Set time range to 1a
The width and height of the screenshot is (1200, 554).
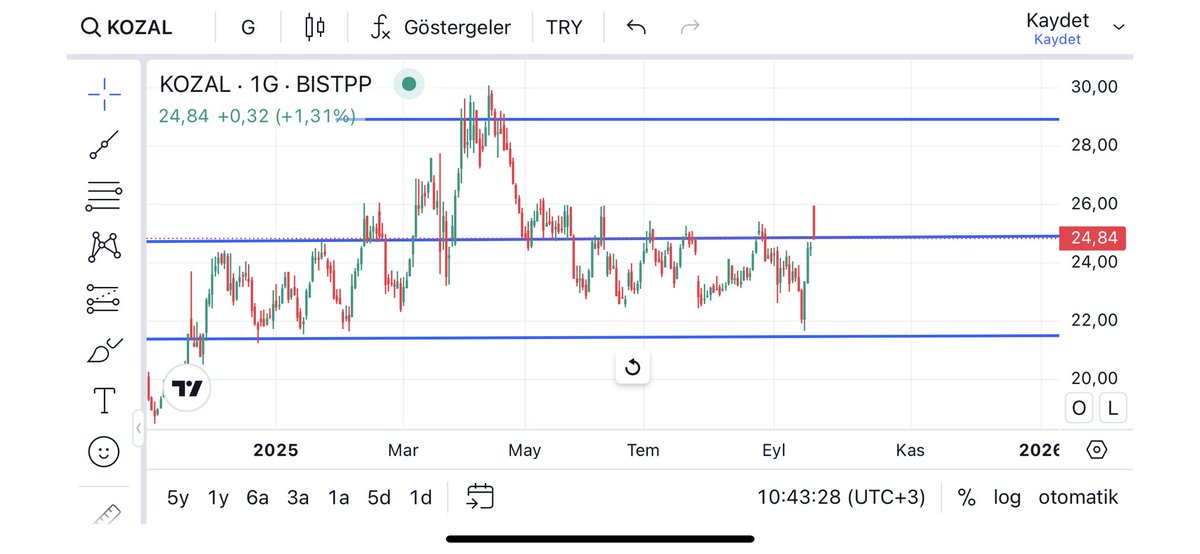[338, 497]
